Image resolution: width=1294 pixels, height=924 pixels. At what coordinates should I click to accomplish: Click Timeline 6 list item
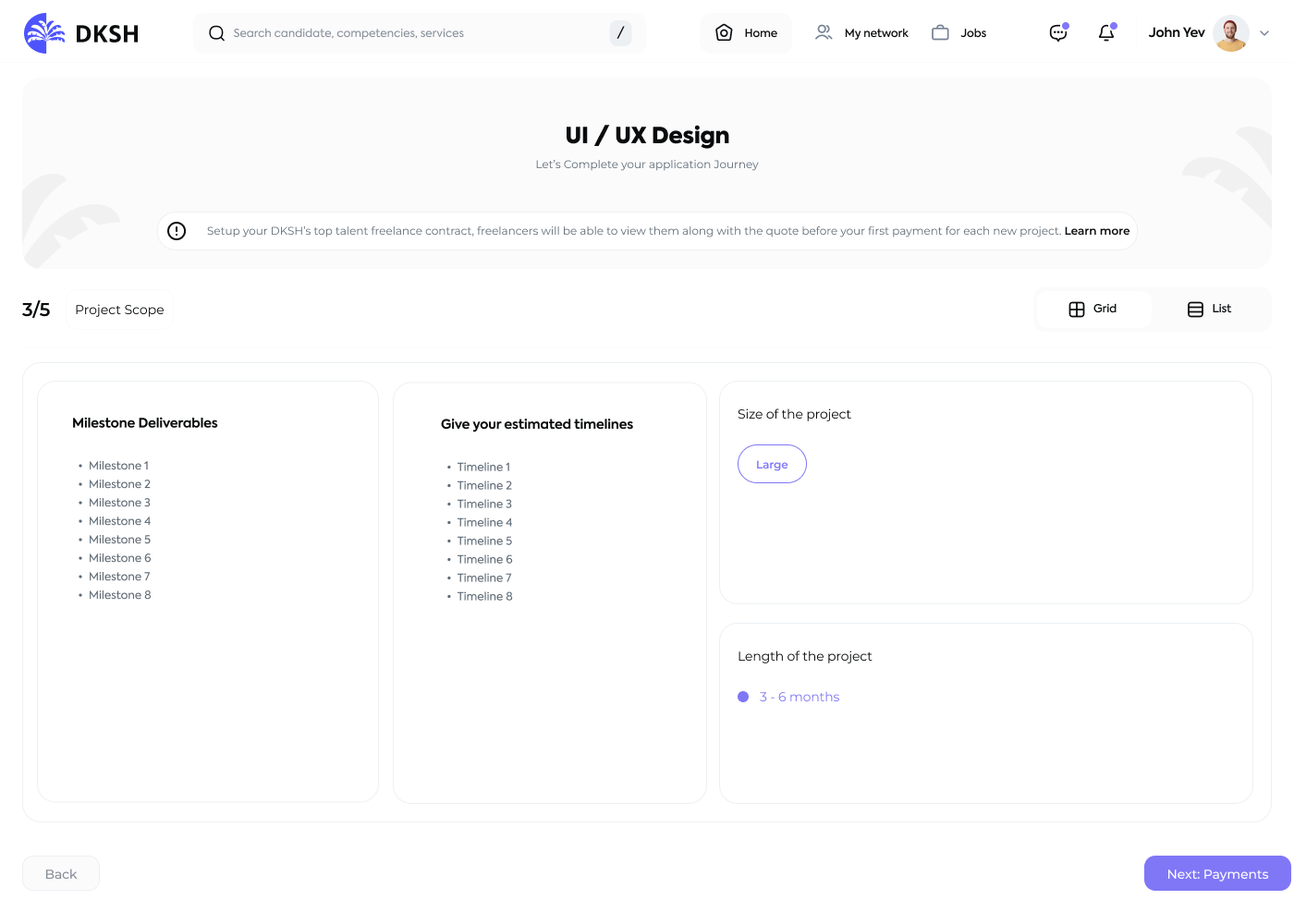[x=484, y=559]
